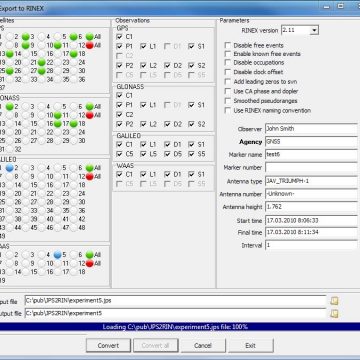The height and width of the screenshot is (360, 360).
Task: Click the Antenna type field
Action: click(311, 181)
